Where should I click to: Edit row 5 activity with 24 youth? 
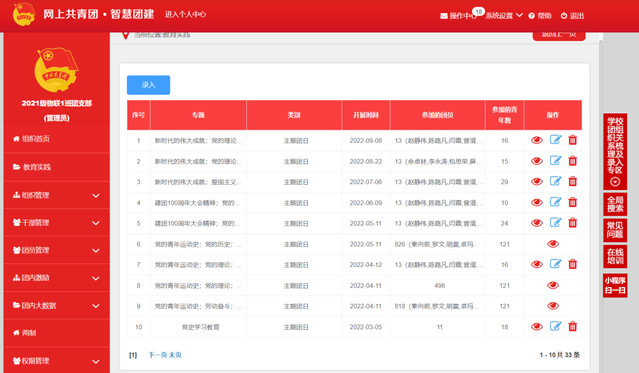click(555, 223)
